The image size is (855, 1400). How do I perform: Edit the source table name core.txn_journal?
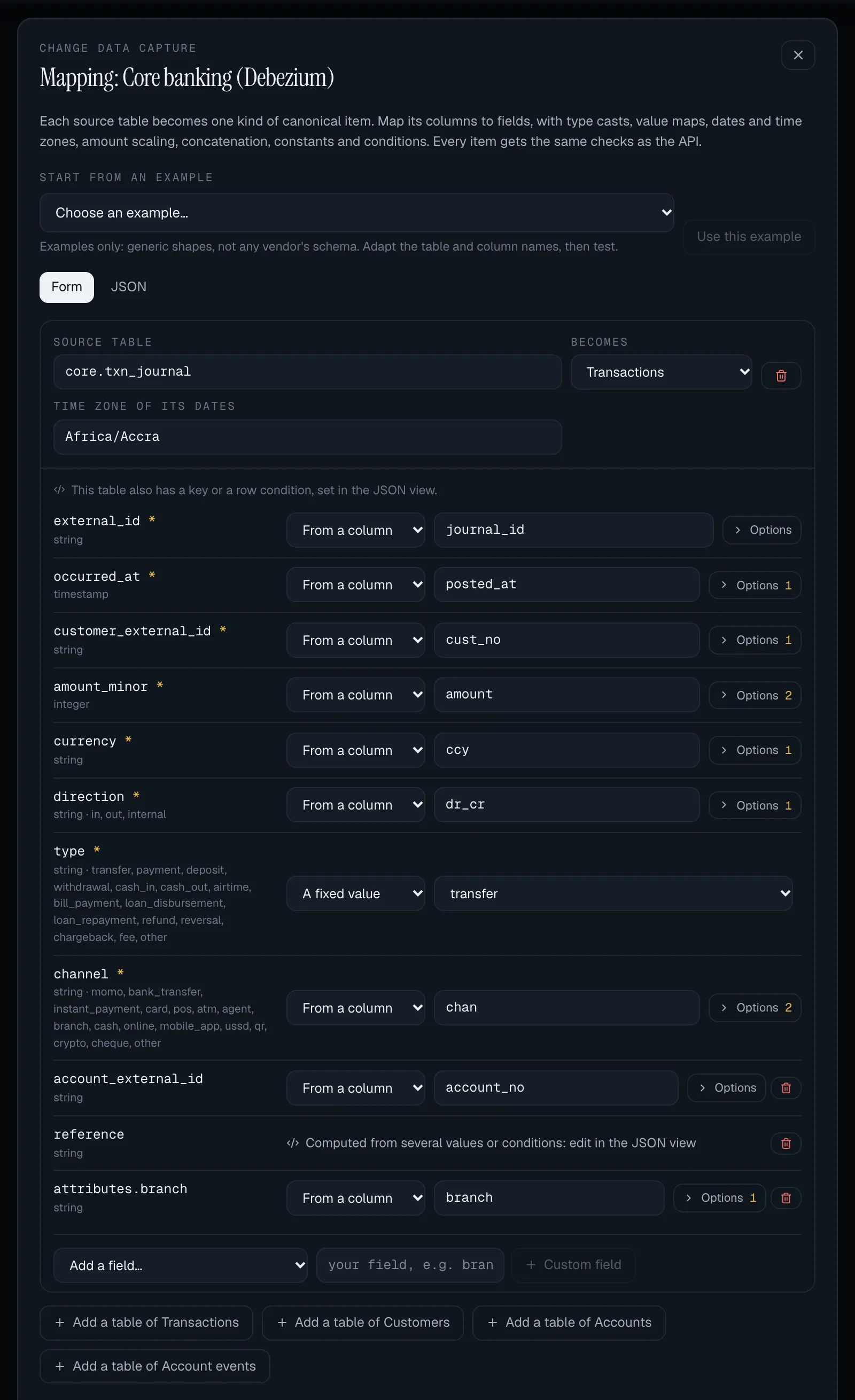pos(307,371)
